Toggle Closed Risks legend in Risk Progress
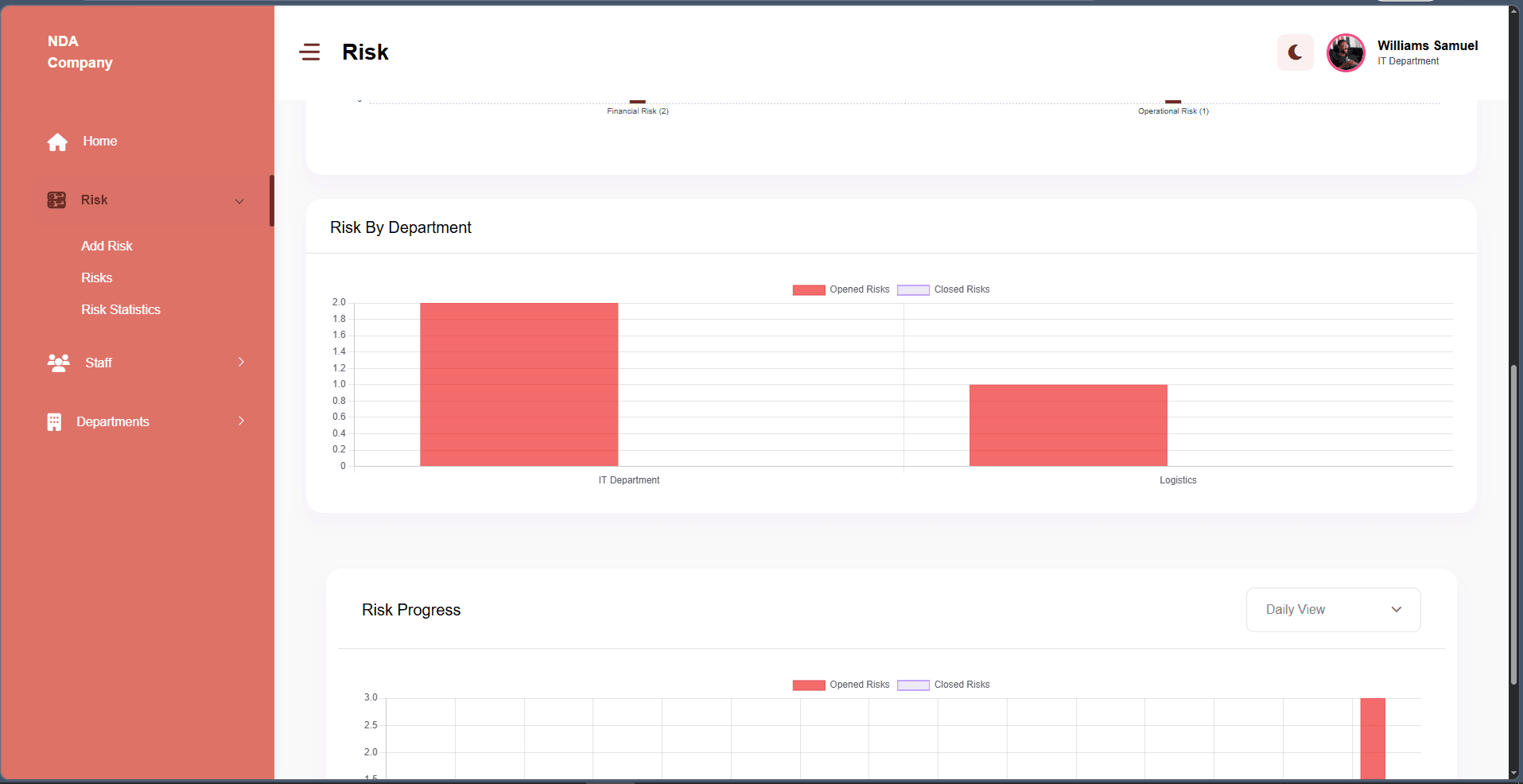The image size is (1523, 784). tap(944, 685)
